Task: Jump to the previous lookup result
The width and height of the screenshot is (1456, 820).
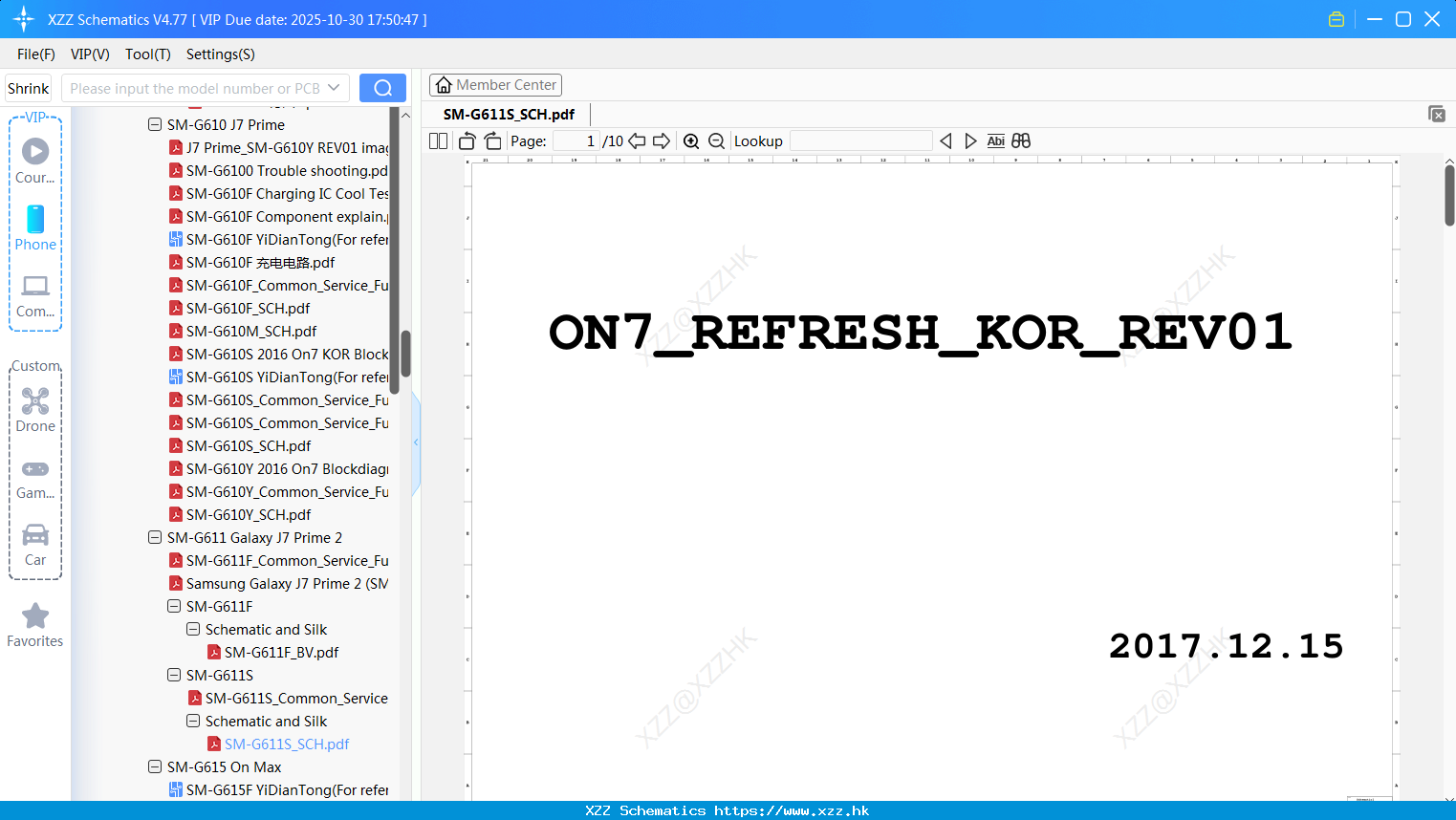Action: coord(945,141)
